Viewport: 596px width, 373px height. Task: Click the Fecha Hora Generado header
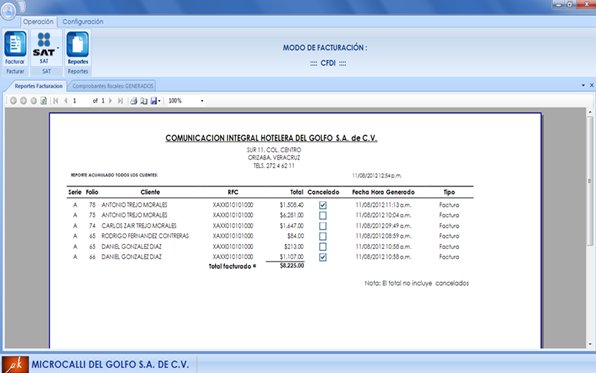[383, 192]
